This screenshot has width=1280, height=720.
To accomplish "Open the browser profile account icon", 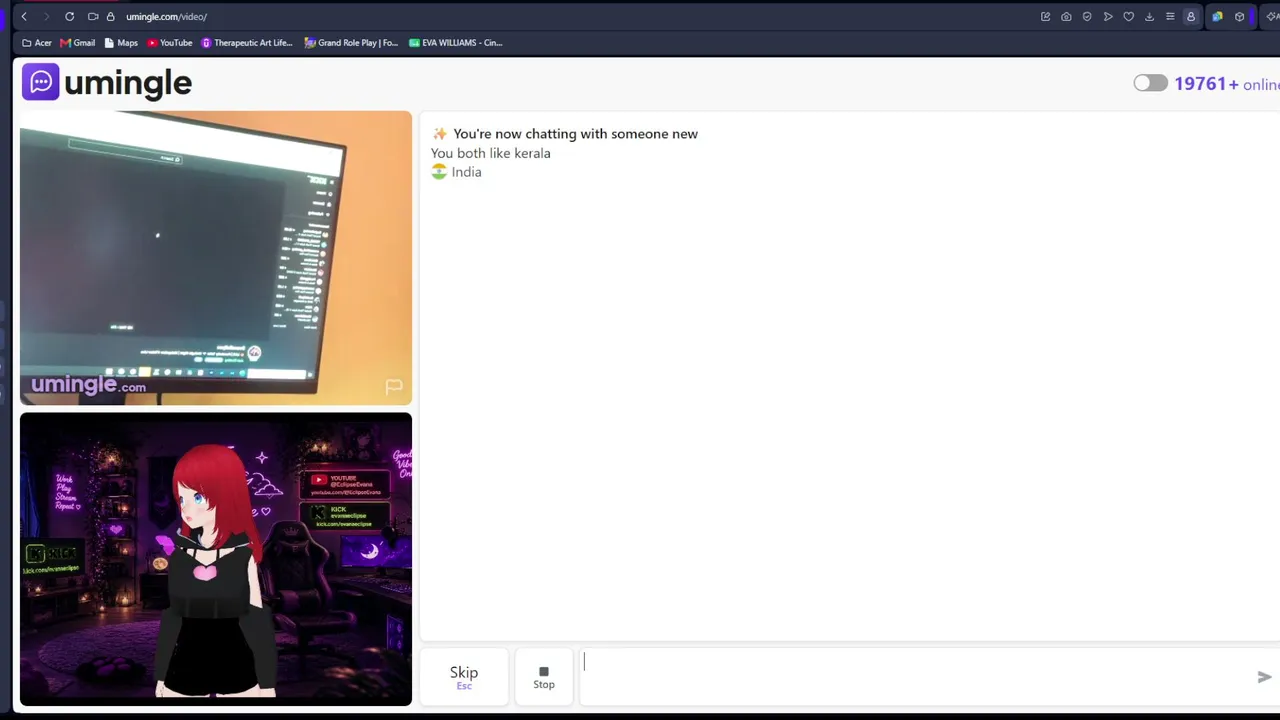I will coord(1191,17).
